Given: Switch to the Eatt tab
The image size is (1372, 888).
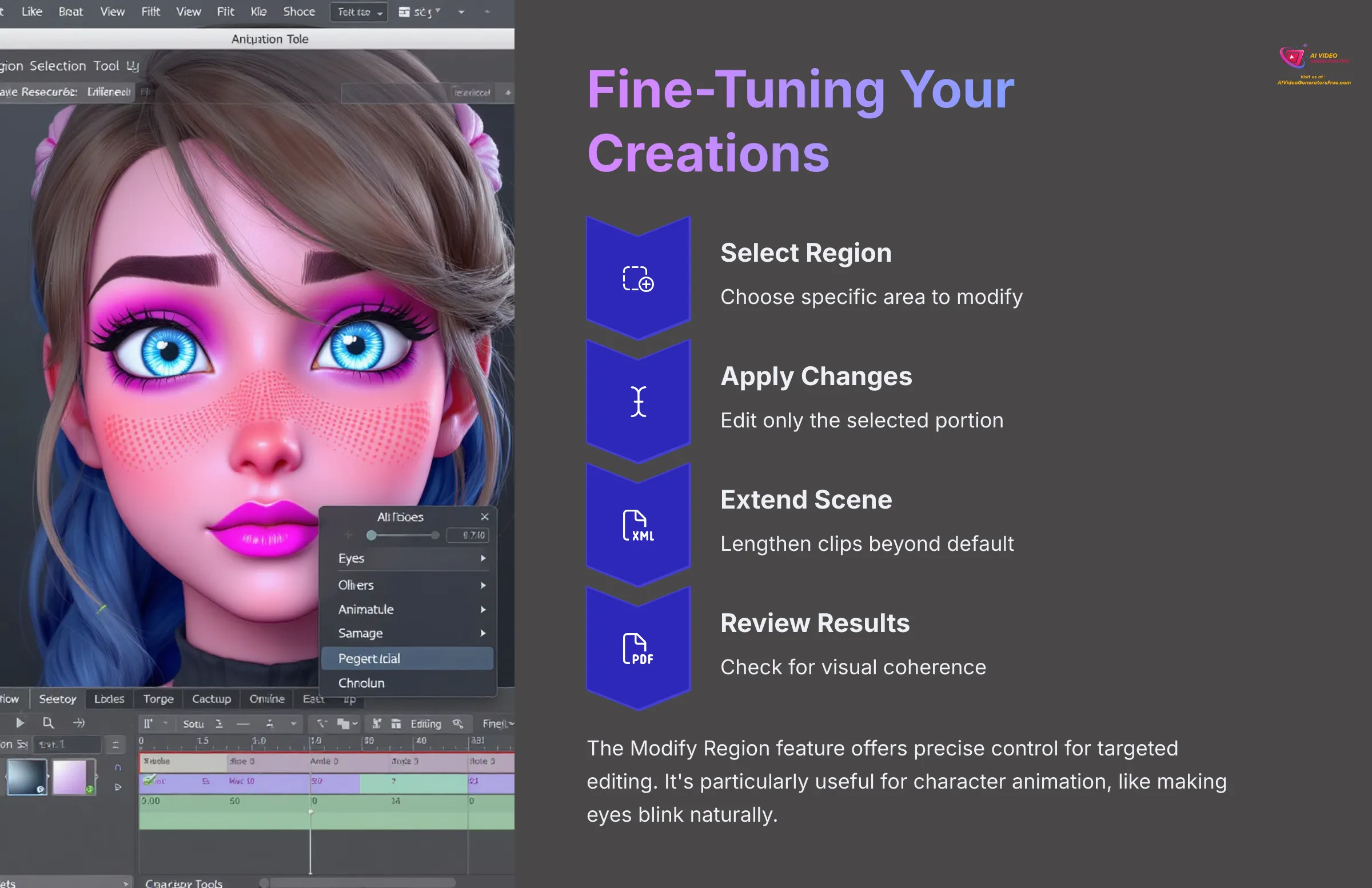Looking at the screenshot, I should coord(313,698).
